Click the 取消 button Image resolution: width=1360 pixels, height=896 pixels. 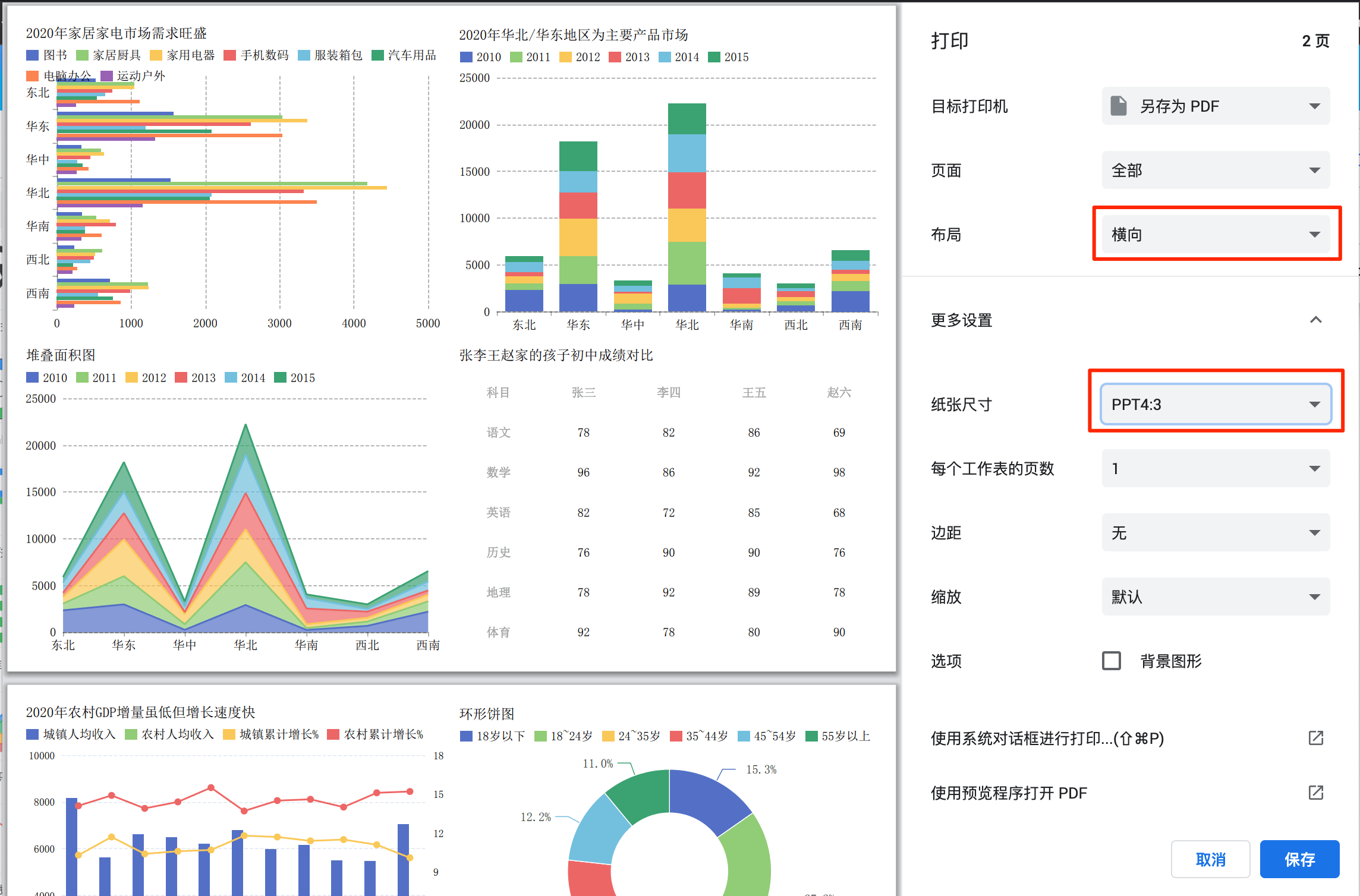[1211, 859]
